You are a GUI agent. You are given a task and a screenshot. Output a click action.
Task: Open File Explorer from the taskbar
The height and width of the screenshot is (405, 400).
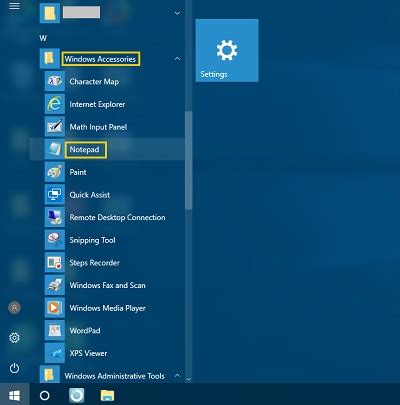tap(107, 395)
